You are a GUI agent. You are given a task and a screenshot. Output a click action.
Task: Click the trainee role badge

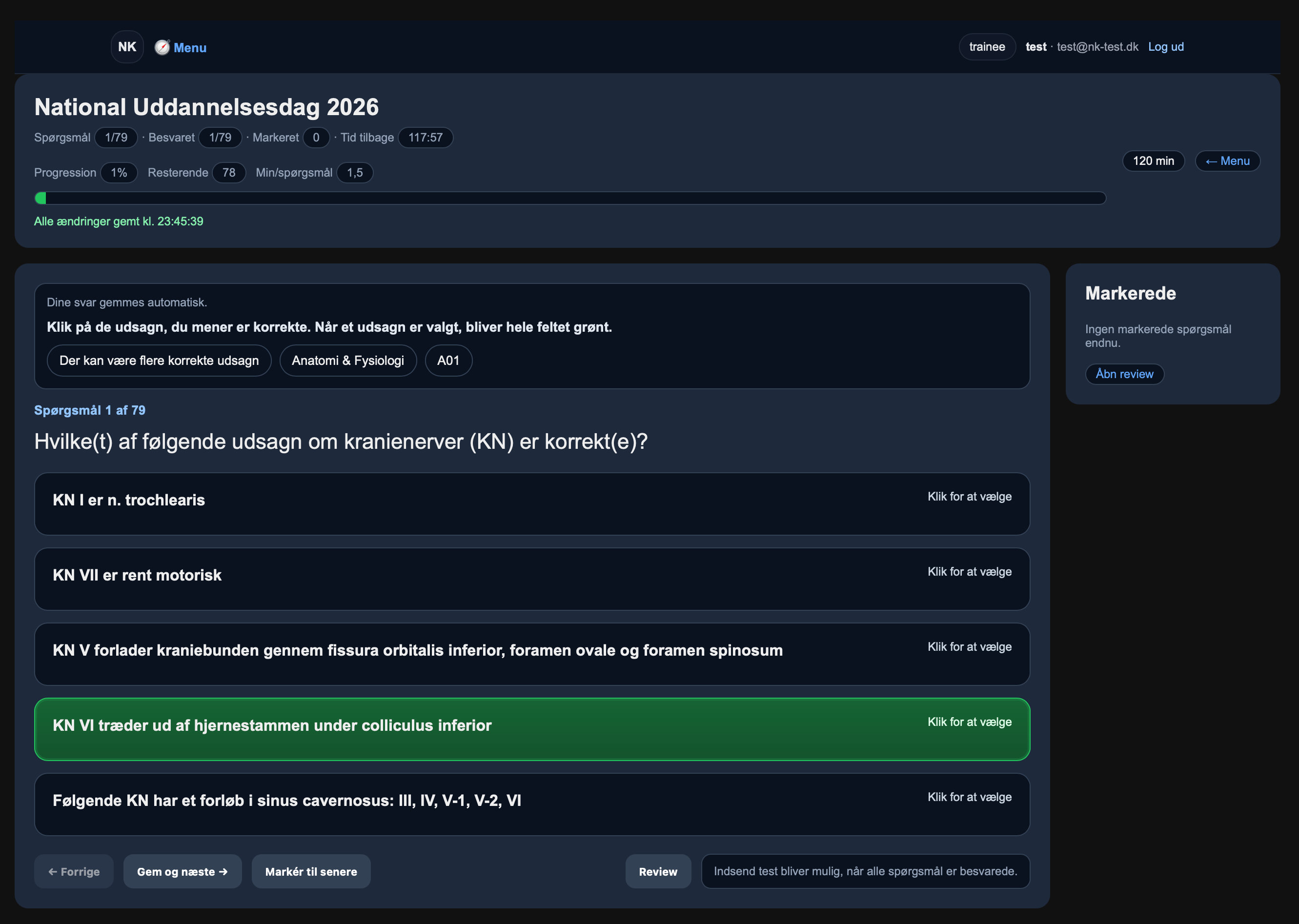[987, 47]
